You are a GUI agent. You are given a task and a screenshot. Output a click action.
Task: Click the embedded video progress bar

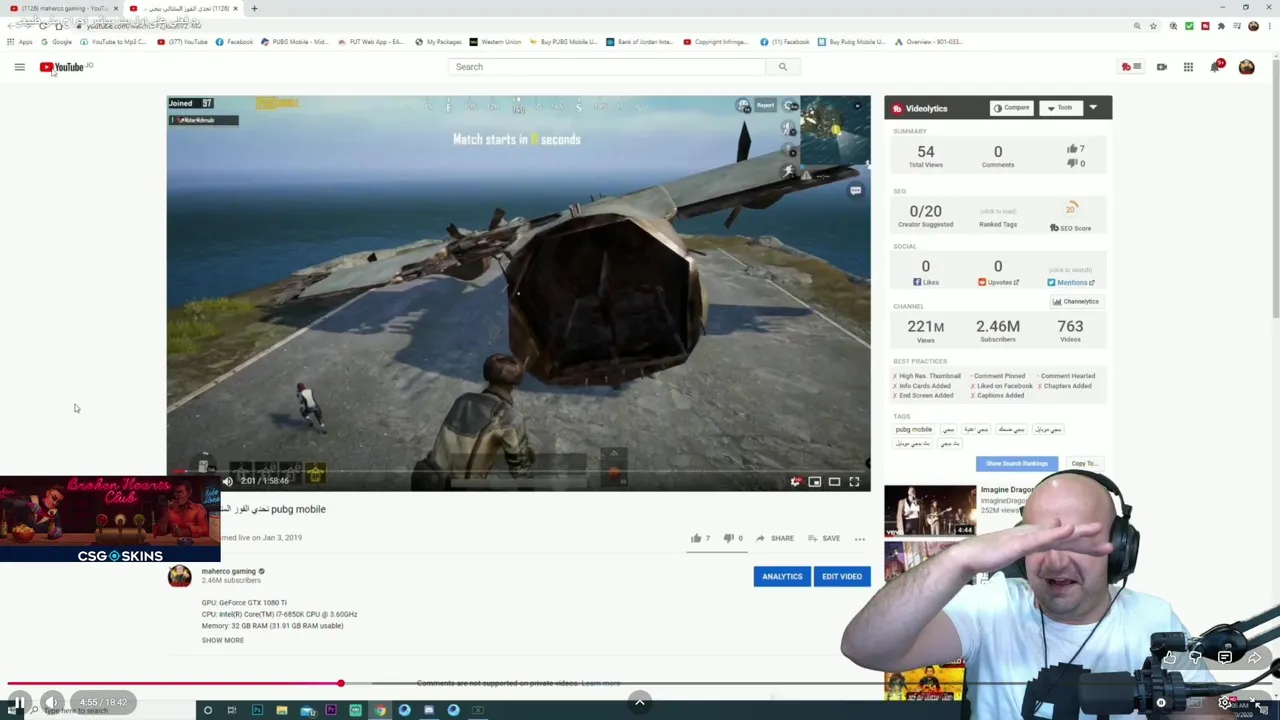click(518, 471)
